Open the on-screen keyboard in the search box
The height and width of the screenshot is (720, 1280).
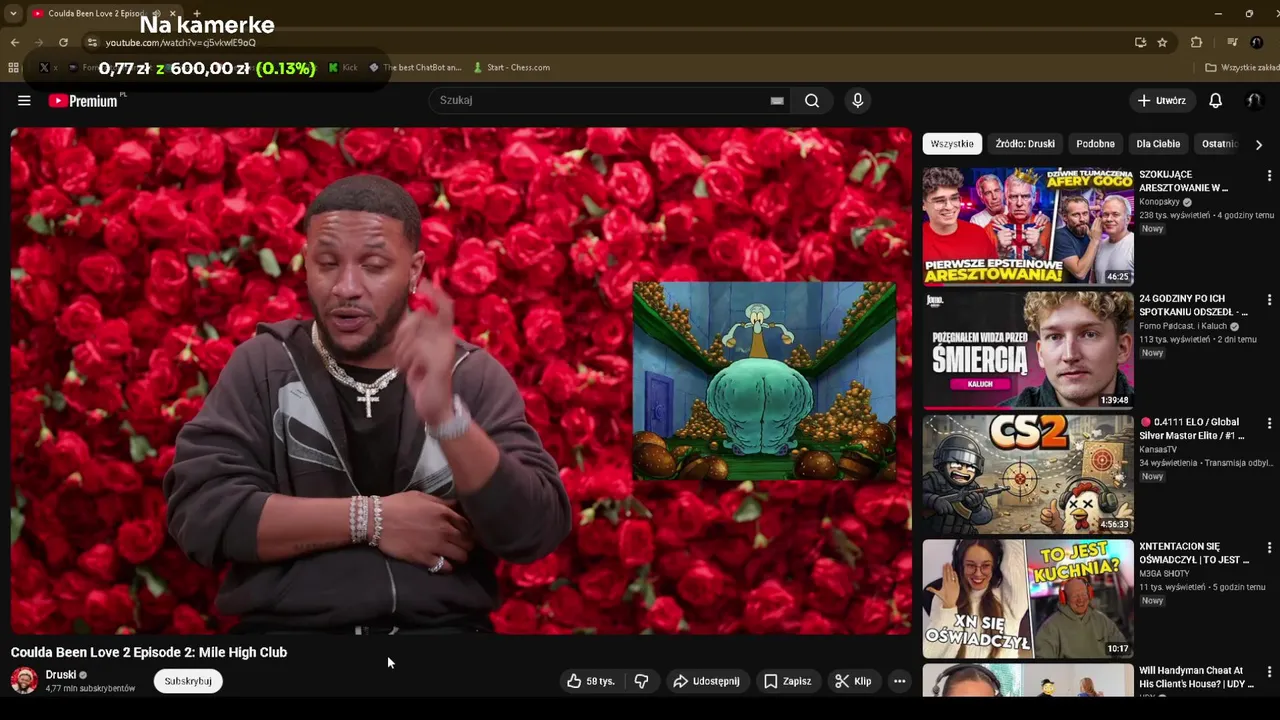pos(777,100)
